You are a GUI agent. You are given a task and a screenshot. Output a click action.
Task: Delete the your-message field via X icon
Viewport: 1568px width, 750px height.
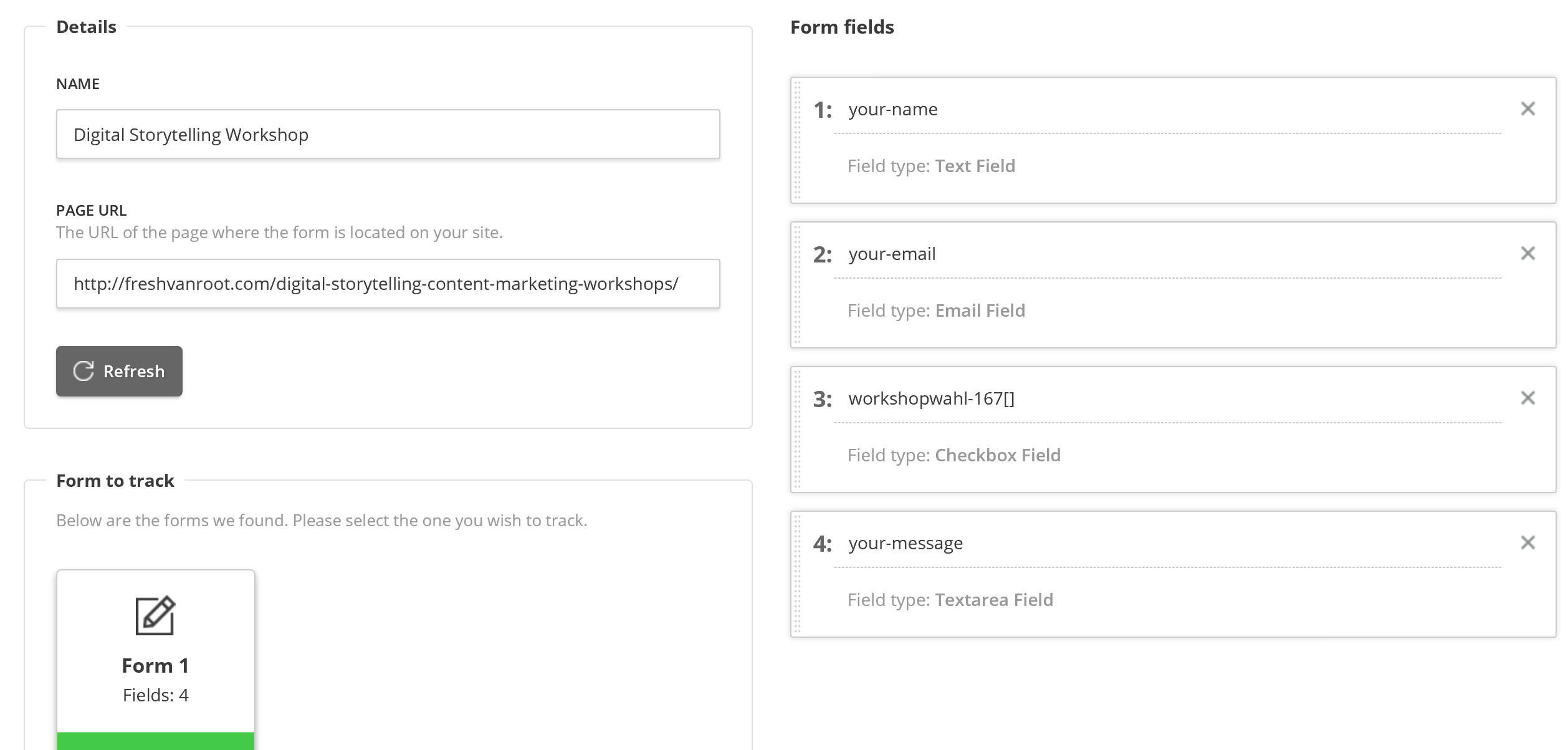click(x=1527, y=543)
